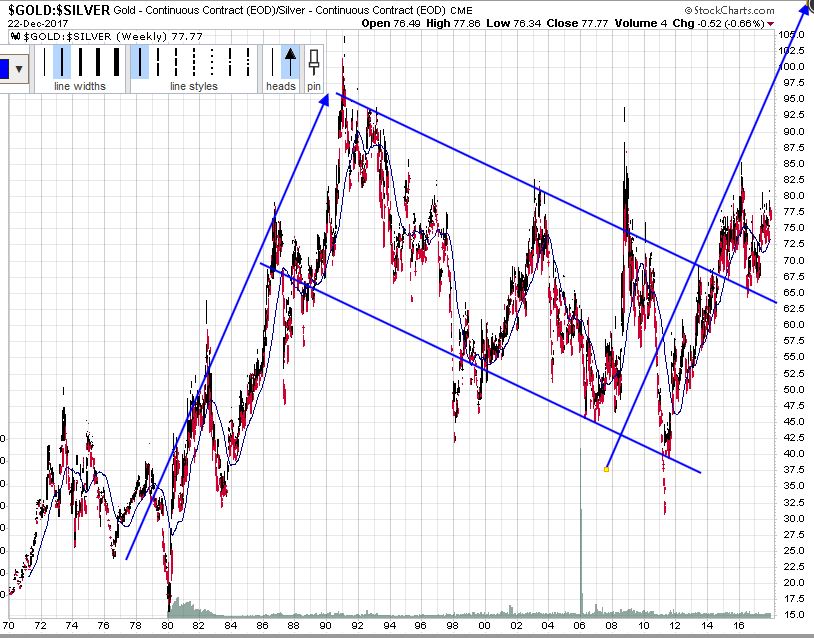The height and width of the screenshot is (638, 814).
Task: Select the fourth line width option
Action: pyautogui.click(x=100, y=62)
